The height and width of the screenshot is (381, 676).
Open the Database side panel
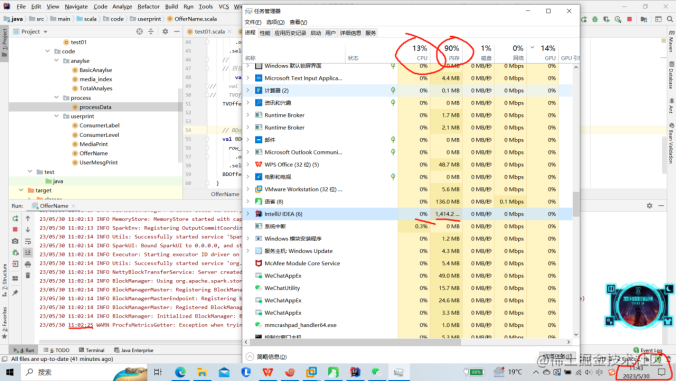point(672,75)
